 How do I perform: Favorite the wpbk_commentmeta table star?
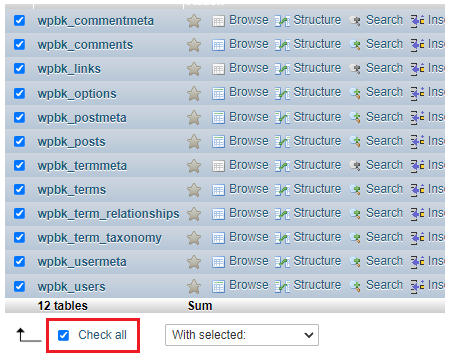pos(194,21)
